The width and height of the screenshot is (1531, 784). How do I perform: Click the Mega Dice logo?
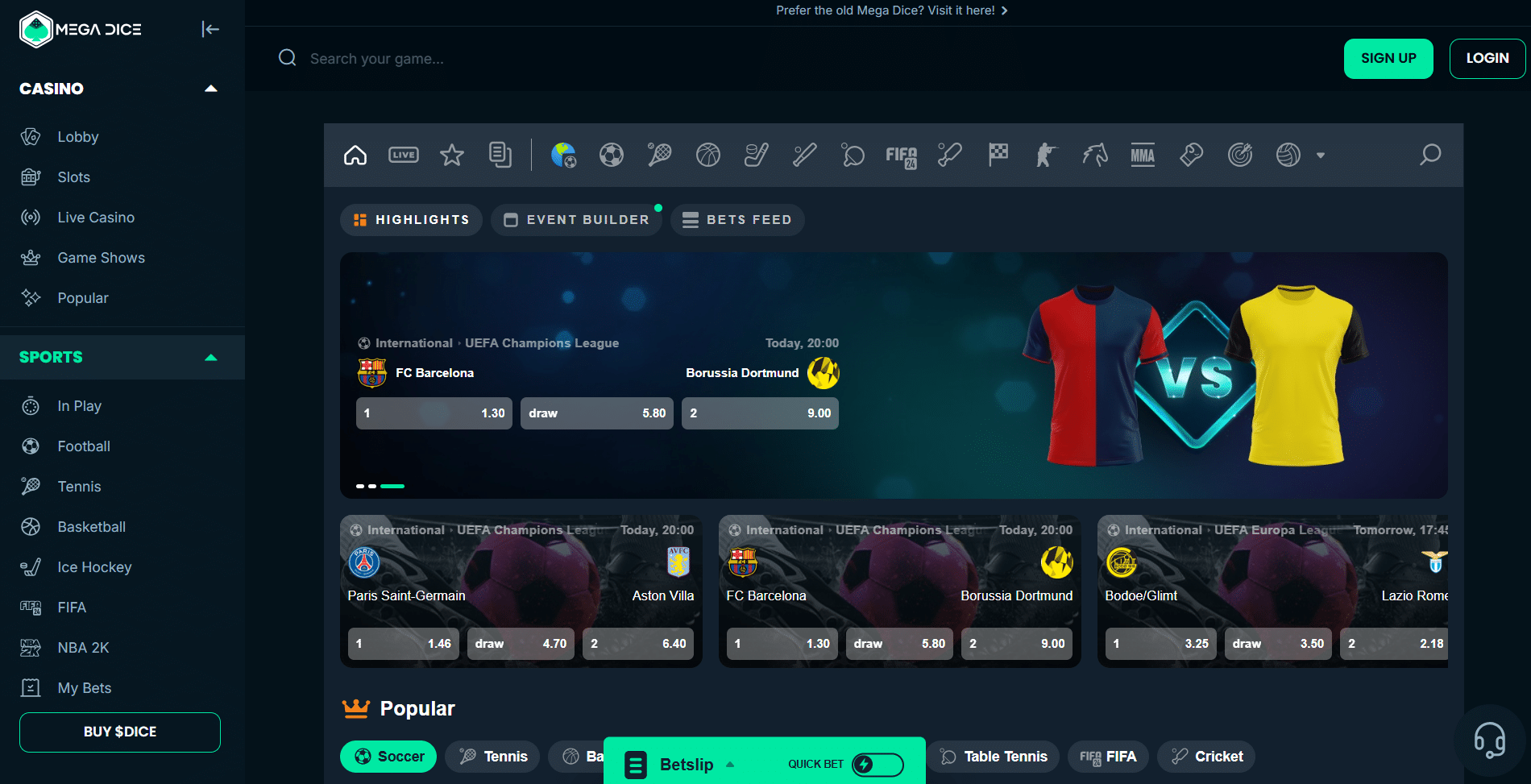coord(81,30)
